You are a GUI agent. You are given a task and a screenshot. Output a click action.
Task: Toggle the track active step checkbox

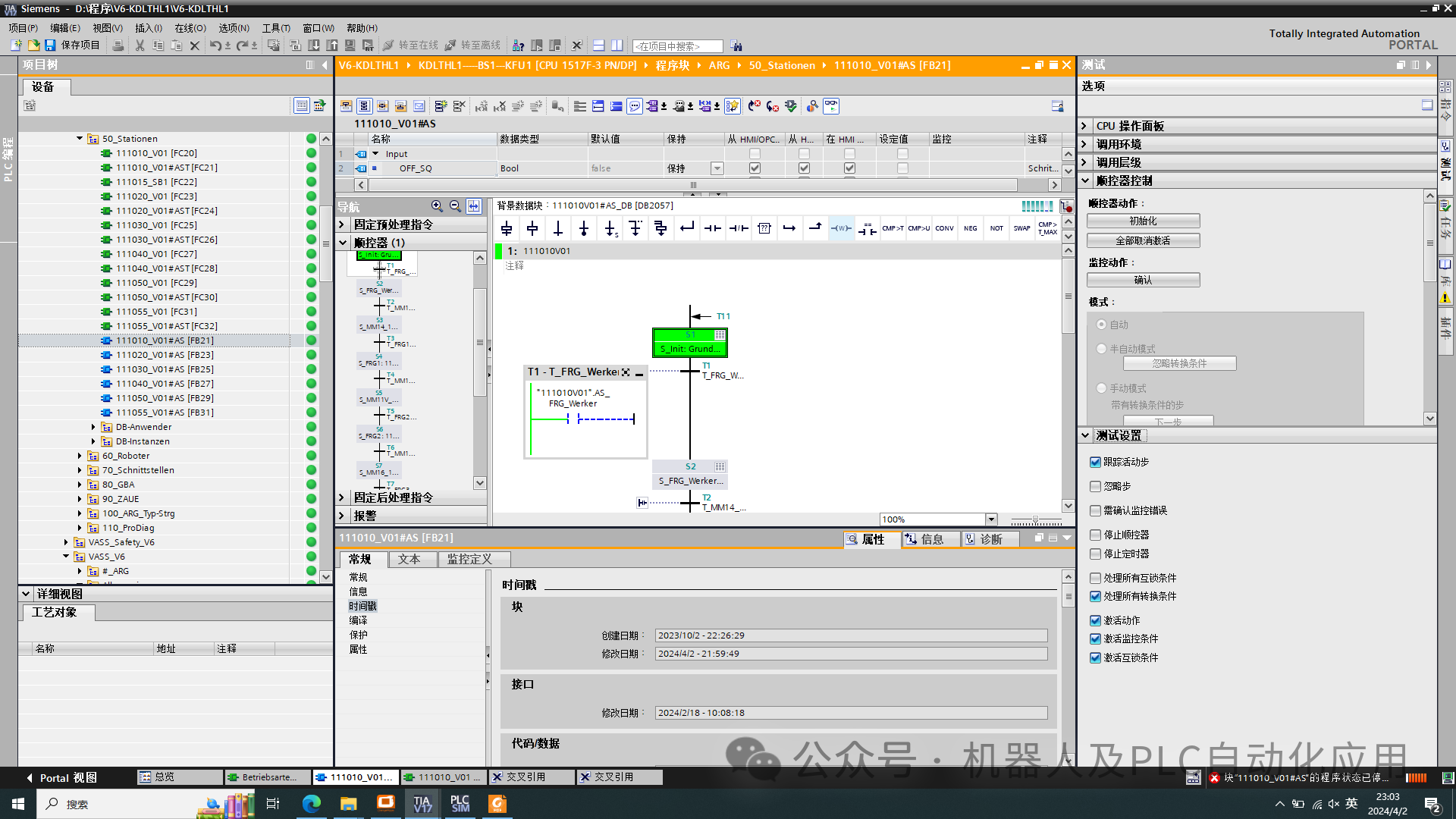[x=1095, y=462]
